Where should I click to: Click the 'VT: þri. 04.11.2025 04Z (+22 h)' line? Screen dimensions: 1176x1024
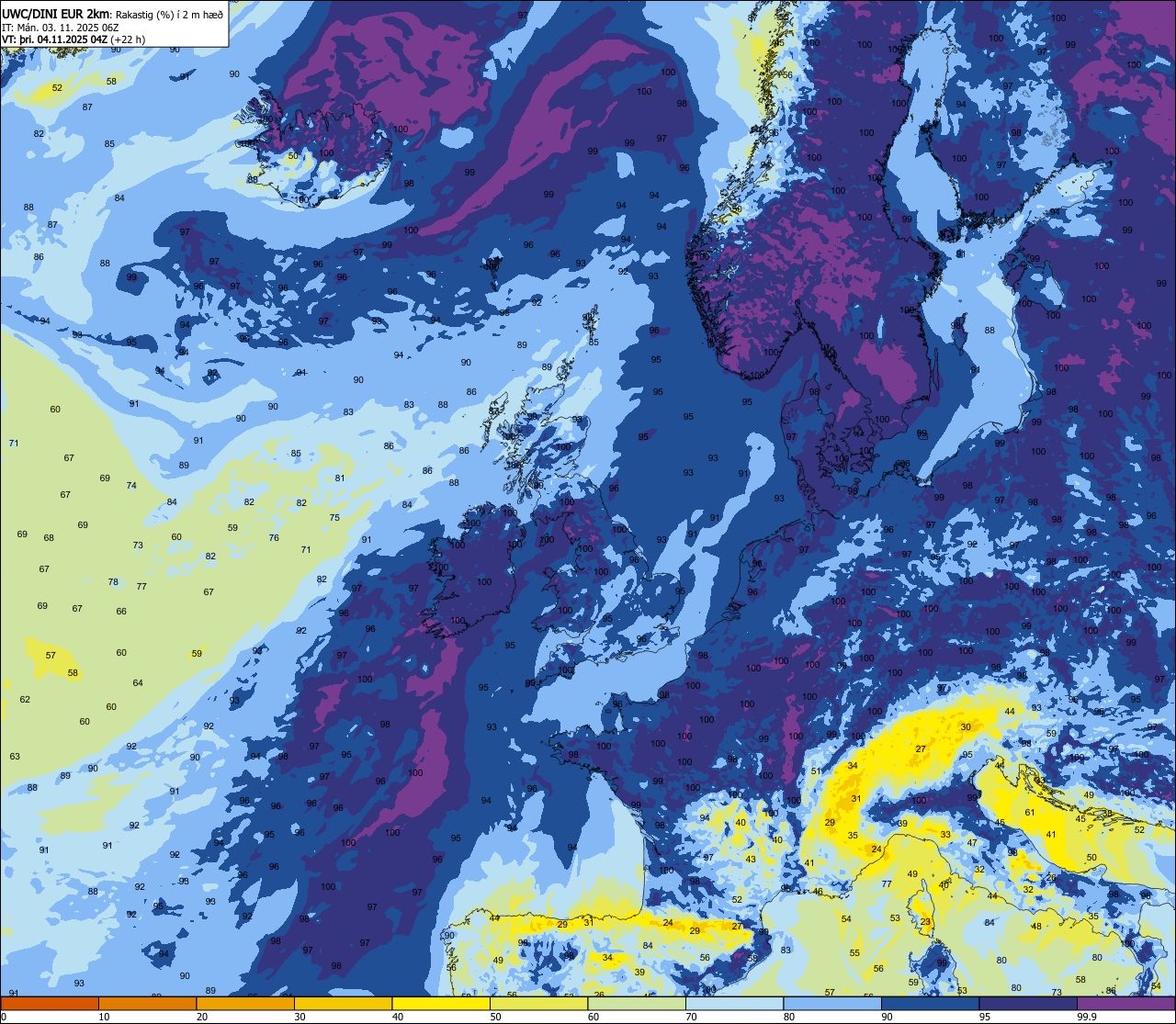tap(73, 39)
